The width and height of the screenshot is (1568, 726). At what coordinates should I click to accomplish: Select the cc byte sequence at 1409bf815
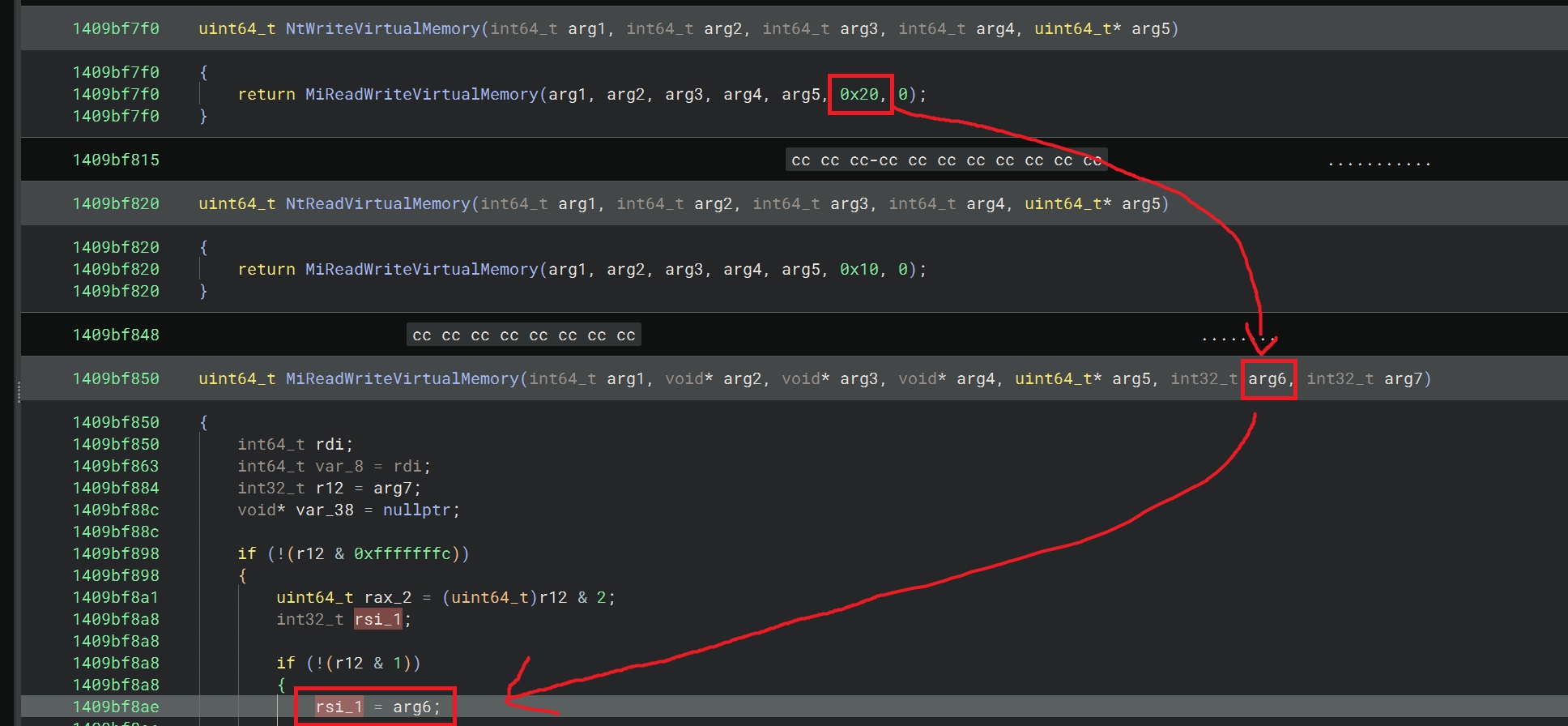pyautogui.click(x=947, y=160)
